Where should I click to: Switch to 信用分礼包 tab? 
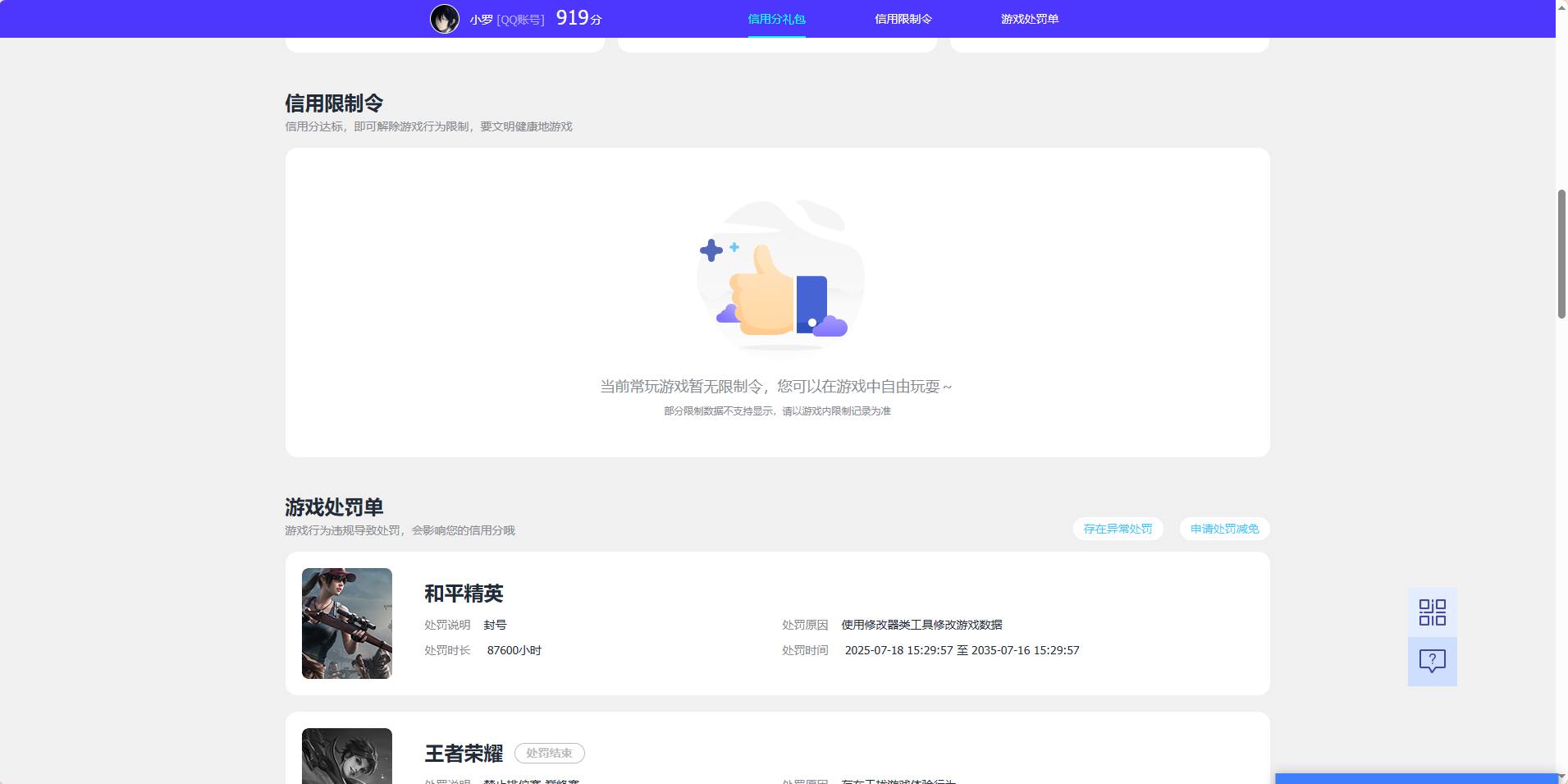click(776, 19)
